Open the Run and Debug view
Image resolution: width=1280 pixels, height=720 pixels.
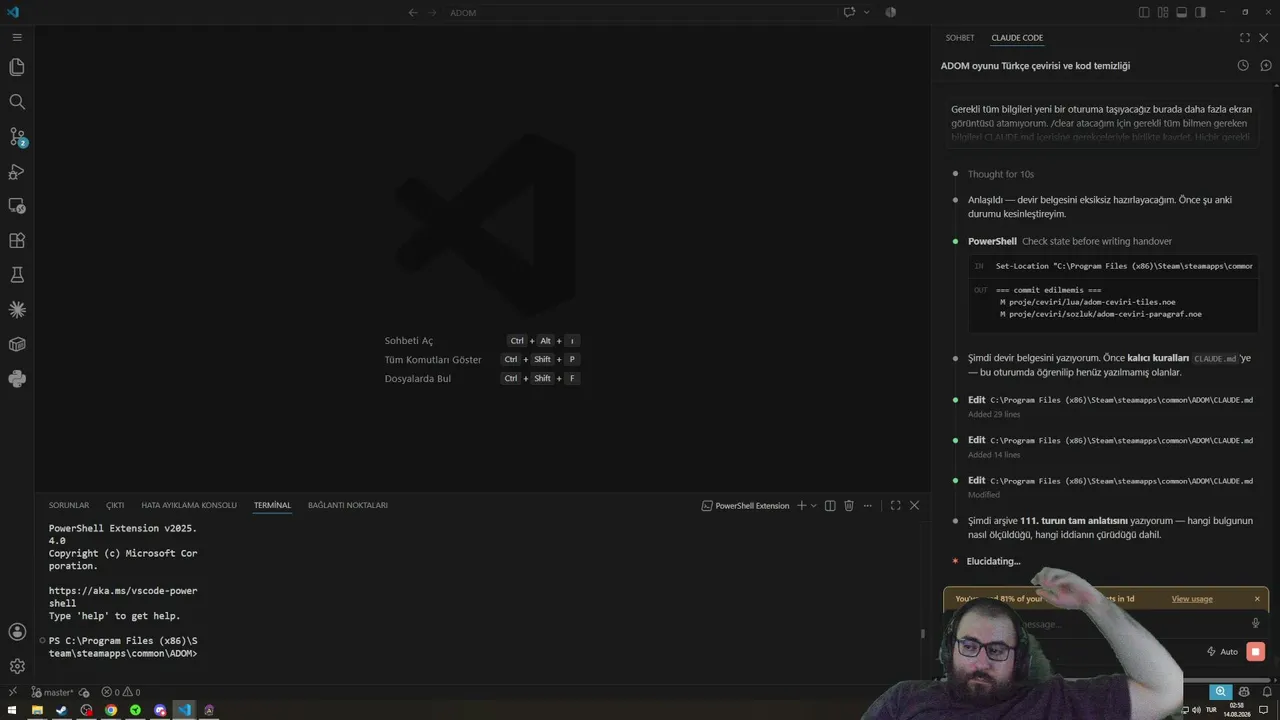pos(17,172)
